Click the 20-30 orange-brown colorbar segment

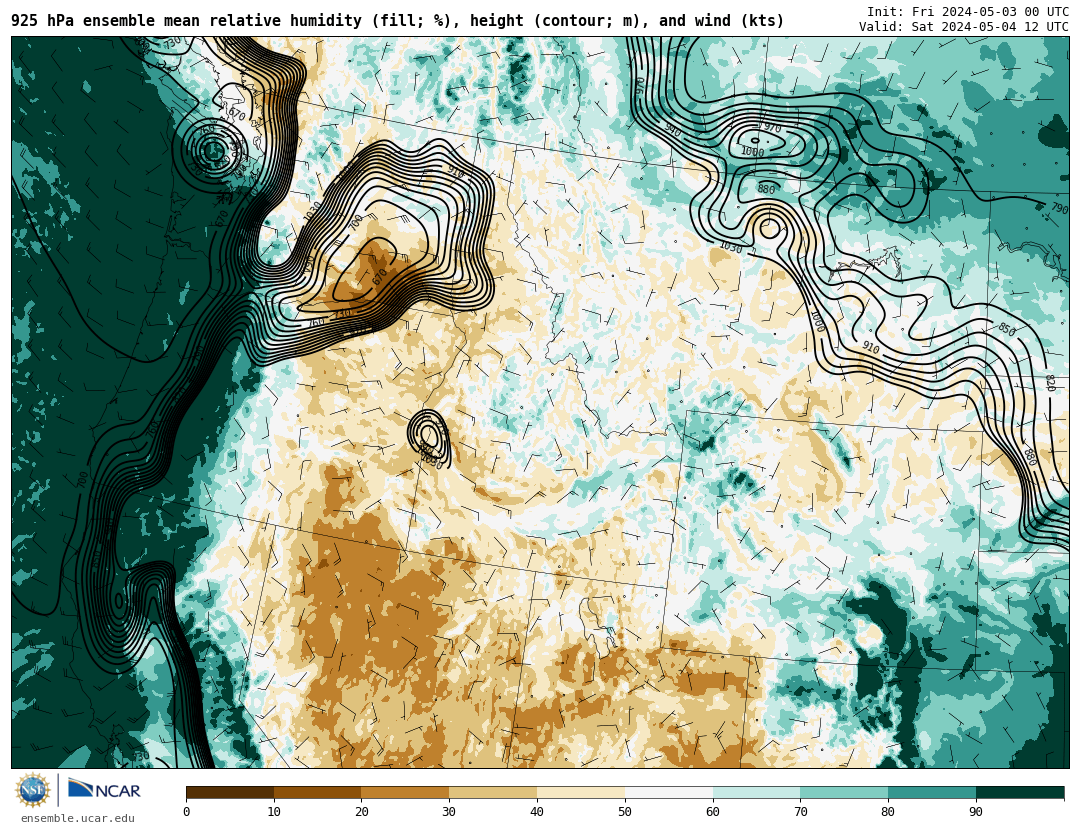click(x=405, y=792)
